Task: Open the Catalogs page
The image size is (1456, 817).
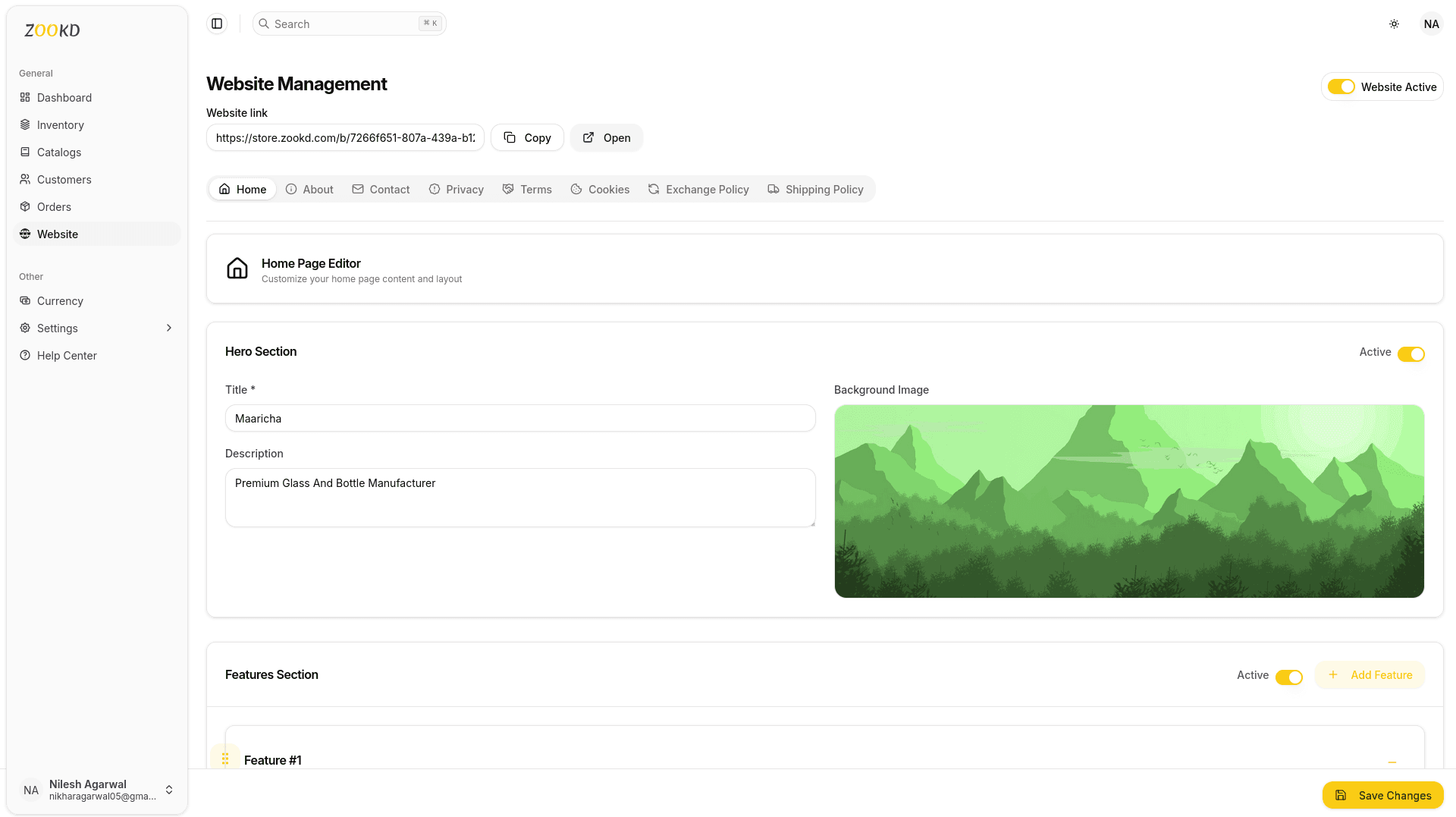Action: (x=58, y=152)
